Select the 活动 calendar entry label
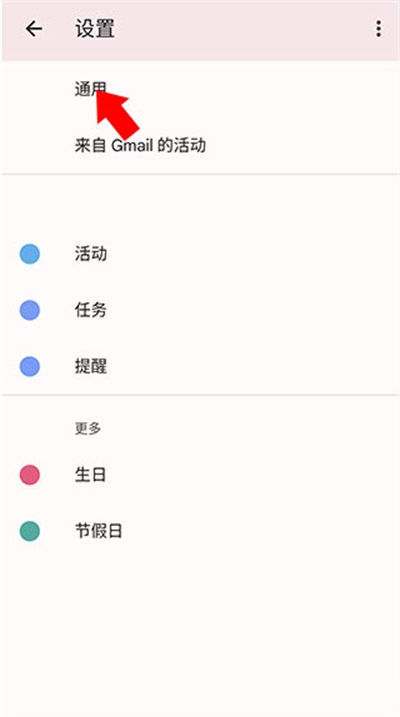Screen dimensions: 400x717 pyautogui.click(x=91, y=254)
